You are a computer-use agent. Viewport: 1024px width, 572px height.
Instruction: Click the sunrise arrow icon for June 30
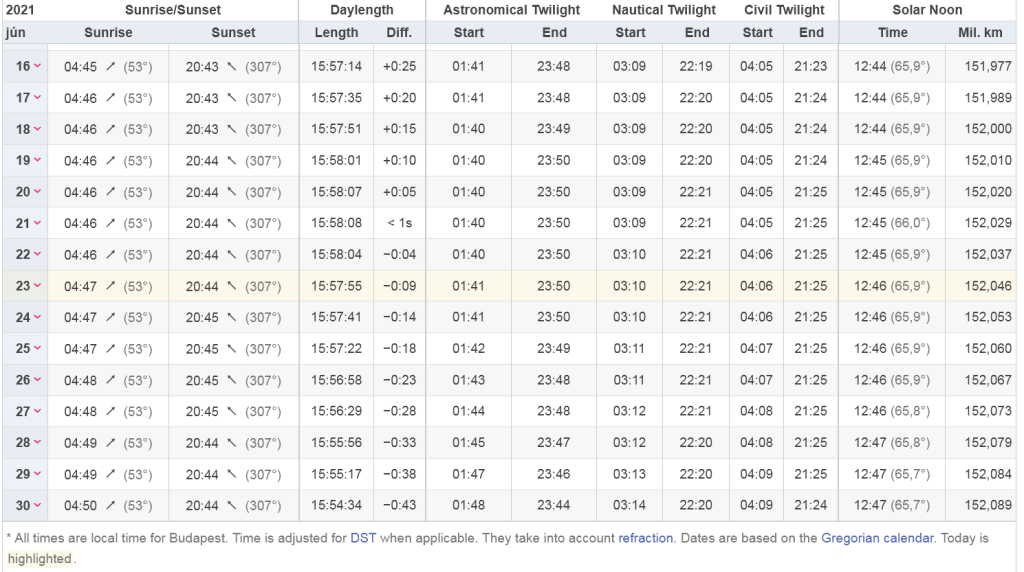[x=110, y=506]
